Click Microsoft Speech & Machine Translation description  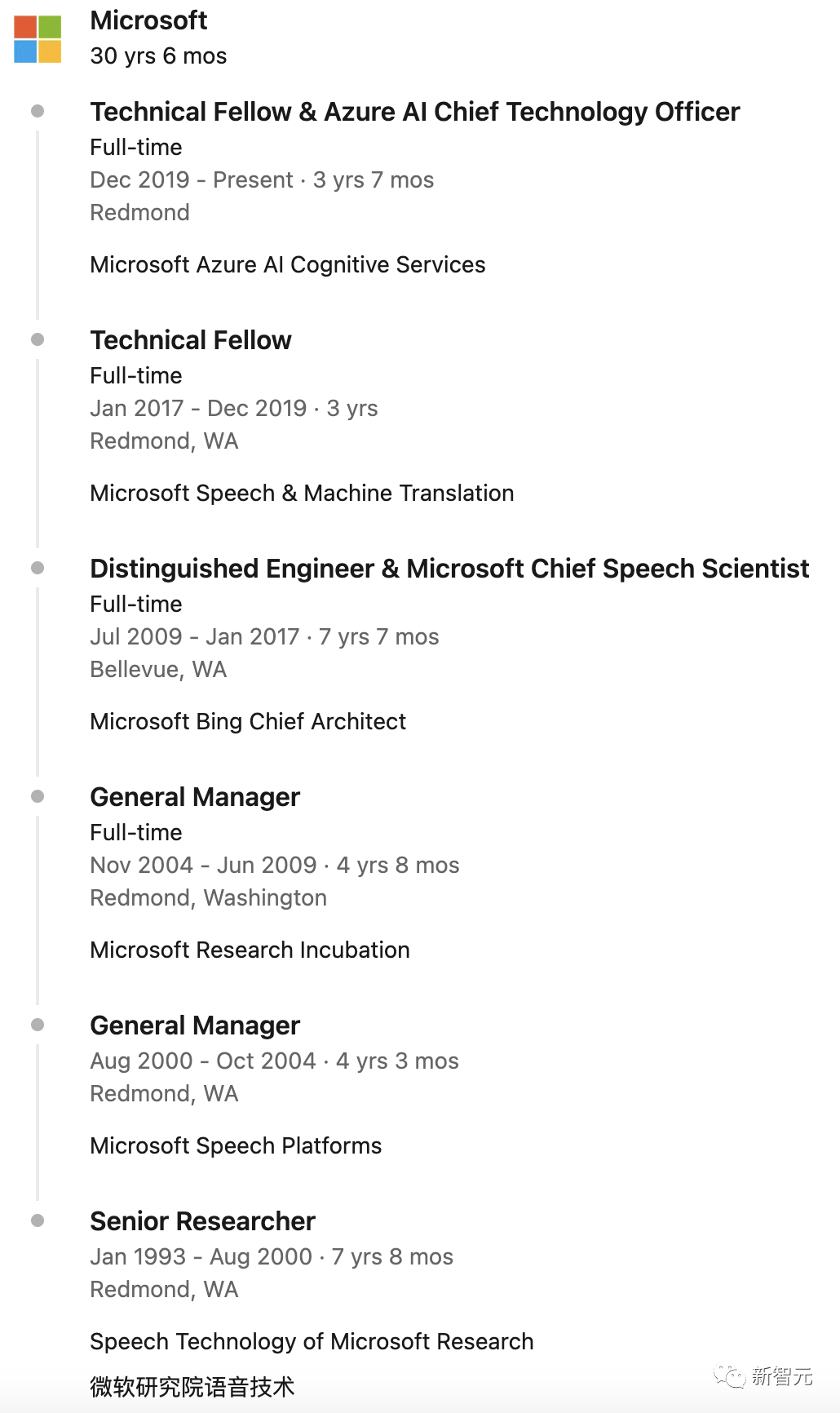[302, 494]
